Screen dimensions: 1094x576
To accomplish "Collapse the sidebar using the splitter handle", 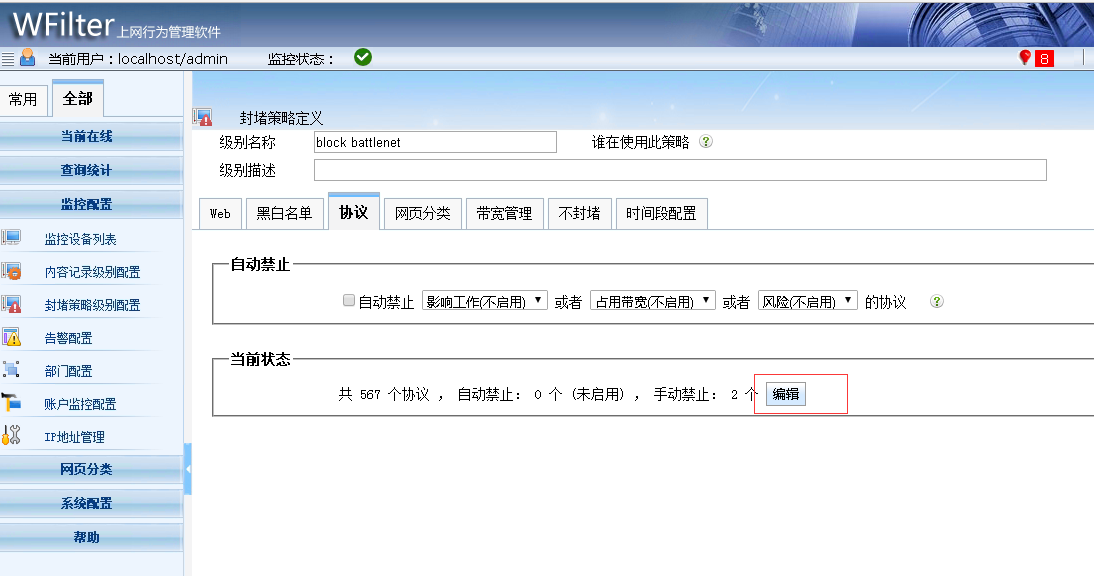I will click(188, 469).
